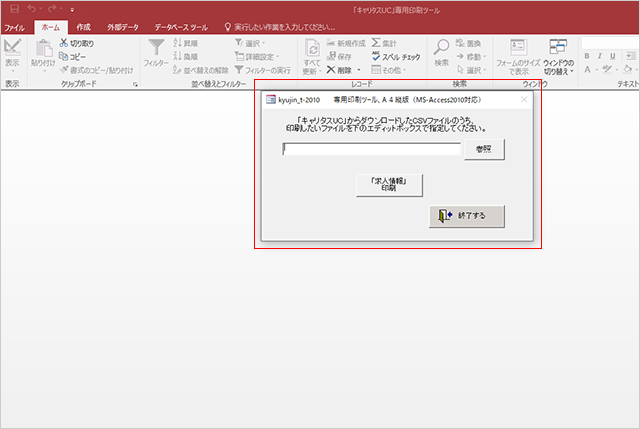This screenshot has width=640, height=429.
Task: Open the 詳細設定 advanced filter dropdown
Action: tap(257, 56)
